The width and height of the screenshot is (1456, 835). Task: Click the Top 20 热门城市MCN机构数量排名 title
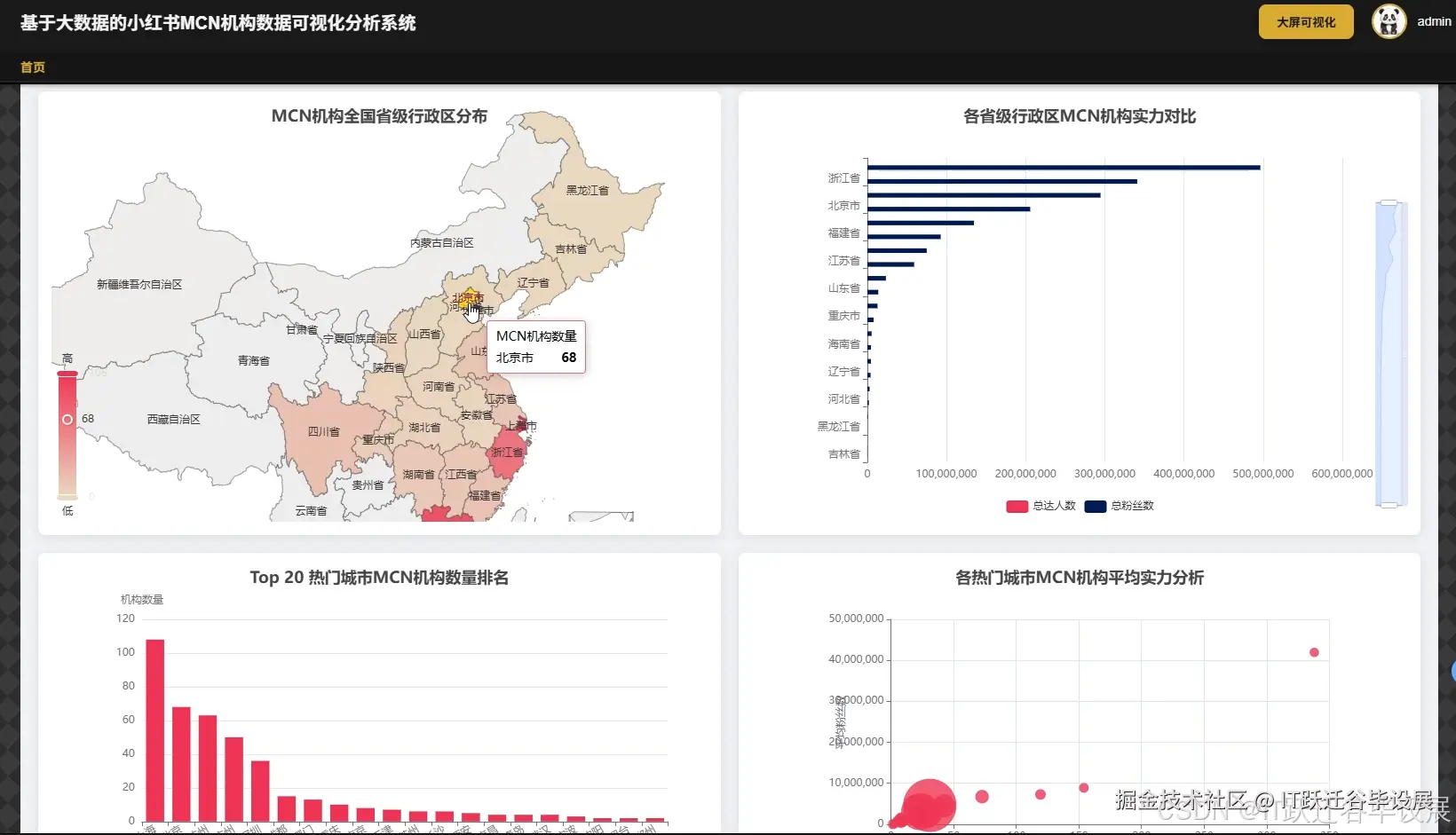coord(379,578)
